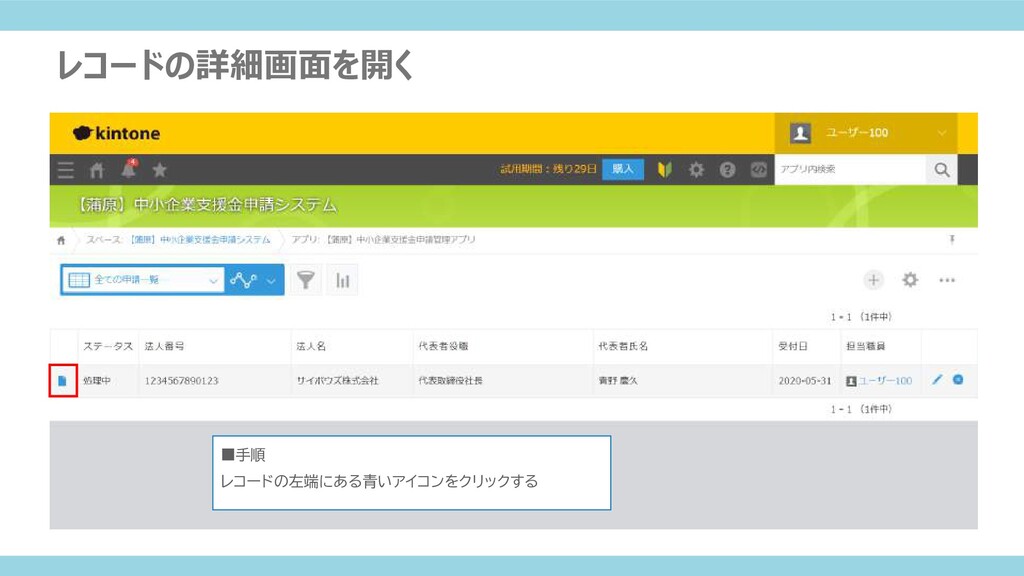Image resolution: width=1024 pixels, height=576 pixels.
Task: Open record details via the blue document icon
Action: [x=63, y=381]
